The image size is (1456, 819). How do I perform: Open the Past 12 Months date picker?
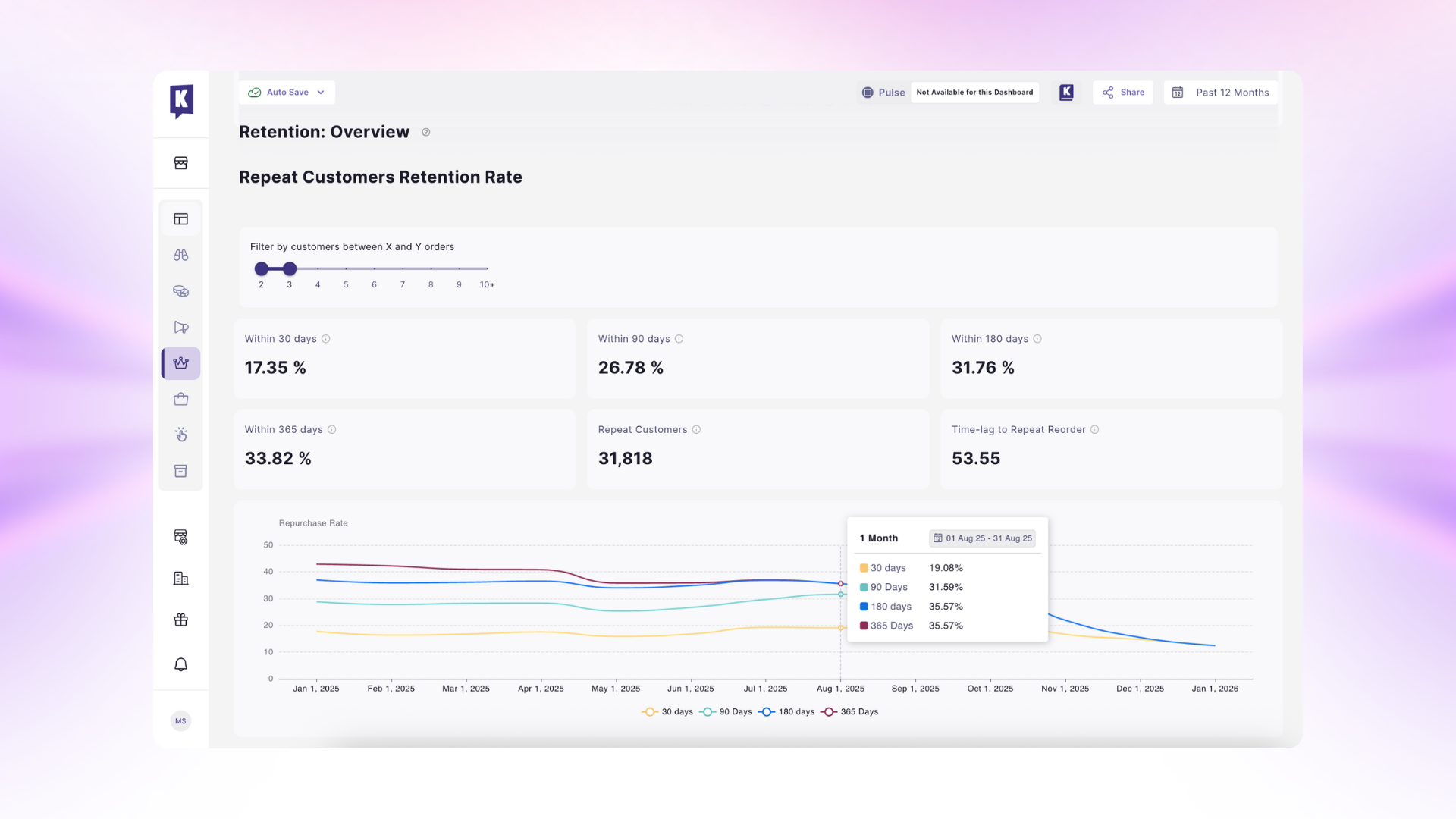[x=1222, y=93]
